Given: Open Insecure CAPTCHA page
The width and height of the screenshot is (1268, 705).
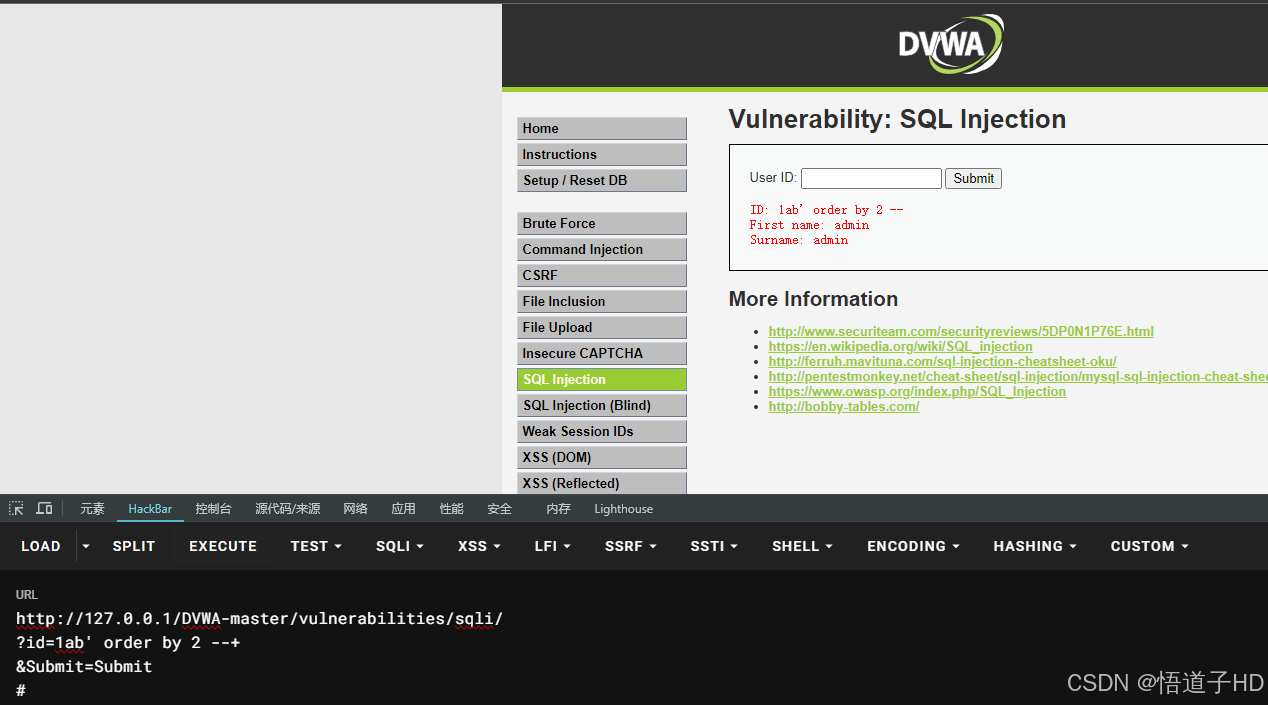Looking at the screenshot, I should tap(602, 353).
